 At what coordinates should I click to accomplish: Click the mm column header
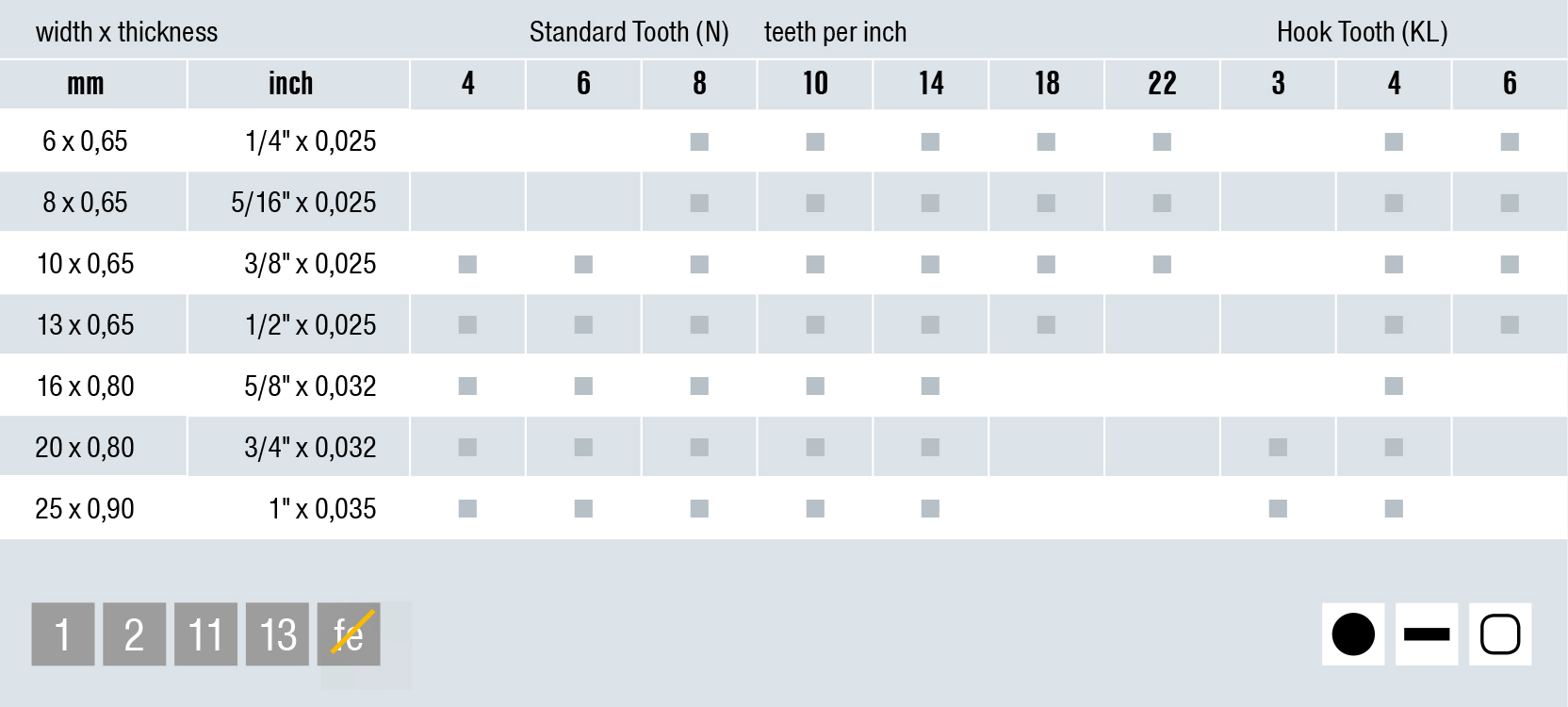pyautogui.click(x=86, y=84)
